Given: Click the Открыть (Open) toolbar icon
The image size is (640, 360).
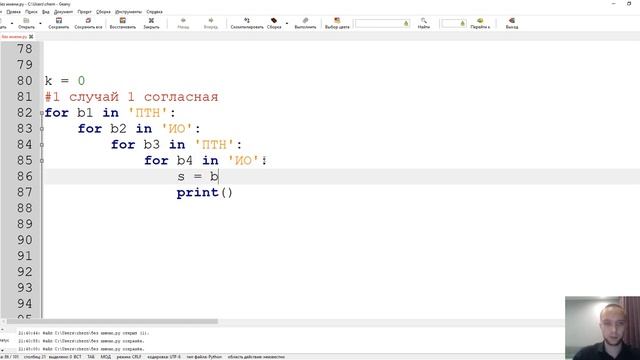Looking at the screenshot, I should coord(27,23).
